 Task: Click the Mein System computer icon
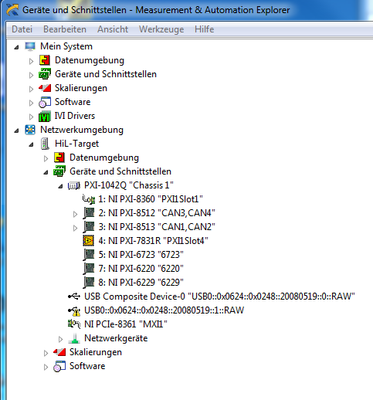point(30,47)
